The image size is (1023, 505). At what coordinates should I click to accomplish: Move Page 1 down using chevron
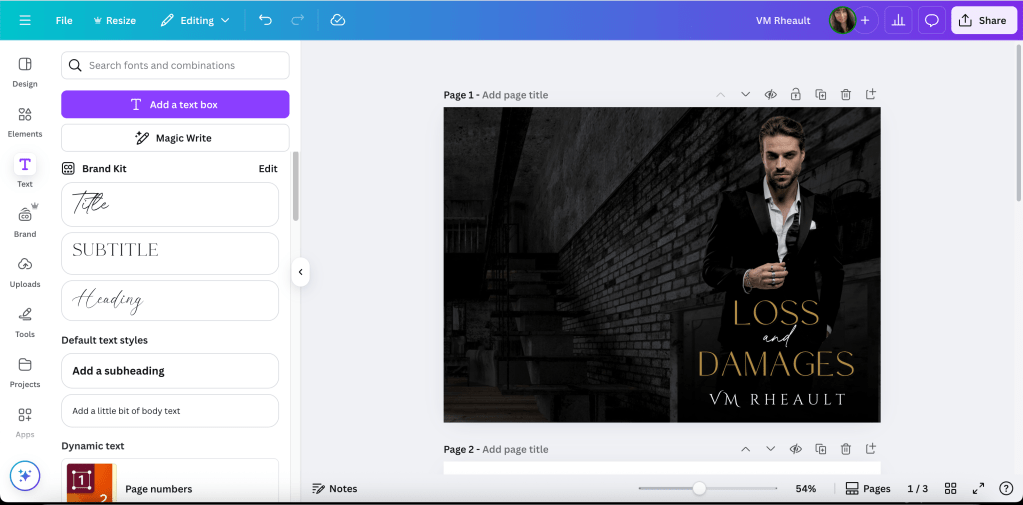[745, 95]
